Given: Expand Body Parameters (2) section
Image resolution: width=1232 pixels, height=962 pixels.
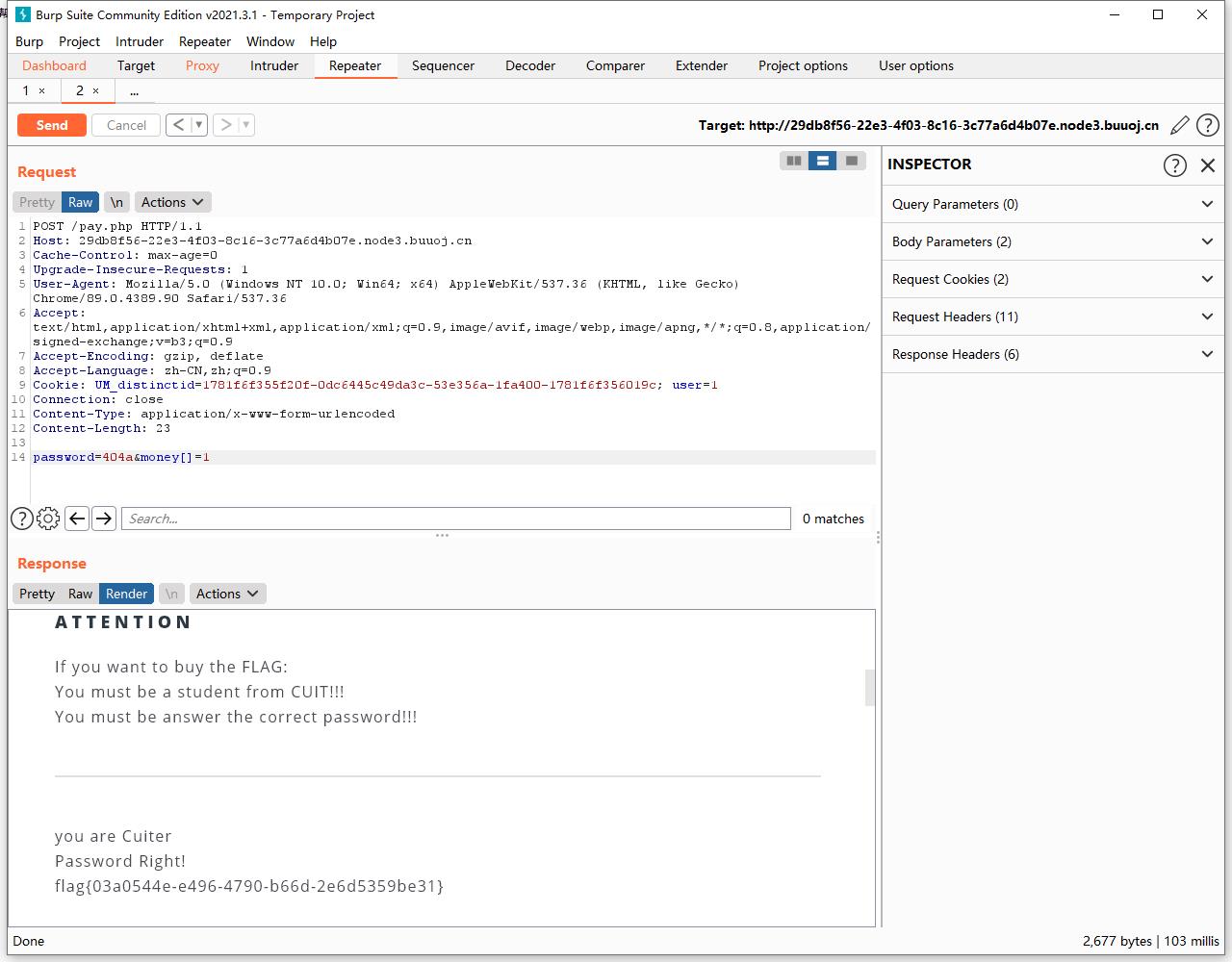Looking at the screenshot, I should [1053, 241].
